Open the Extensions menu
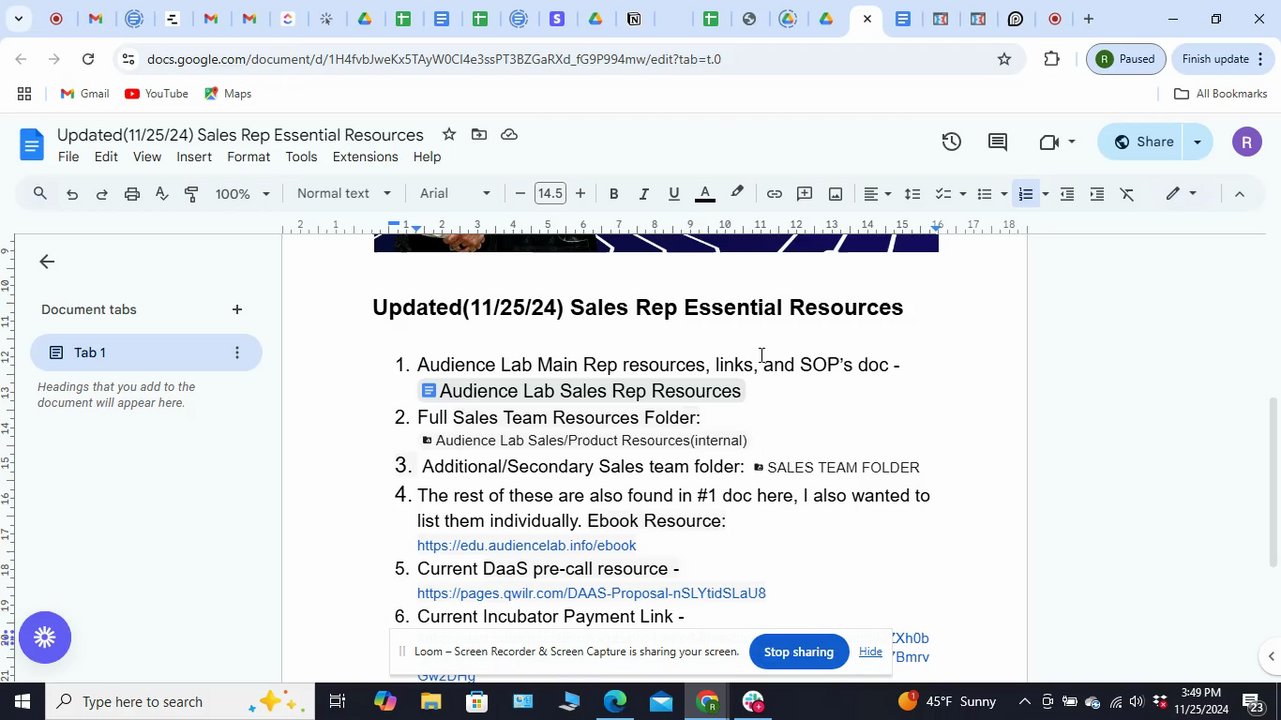The width and height of the screenshot is (1281, 720). (x=365, y=157)
